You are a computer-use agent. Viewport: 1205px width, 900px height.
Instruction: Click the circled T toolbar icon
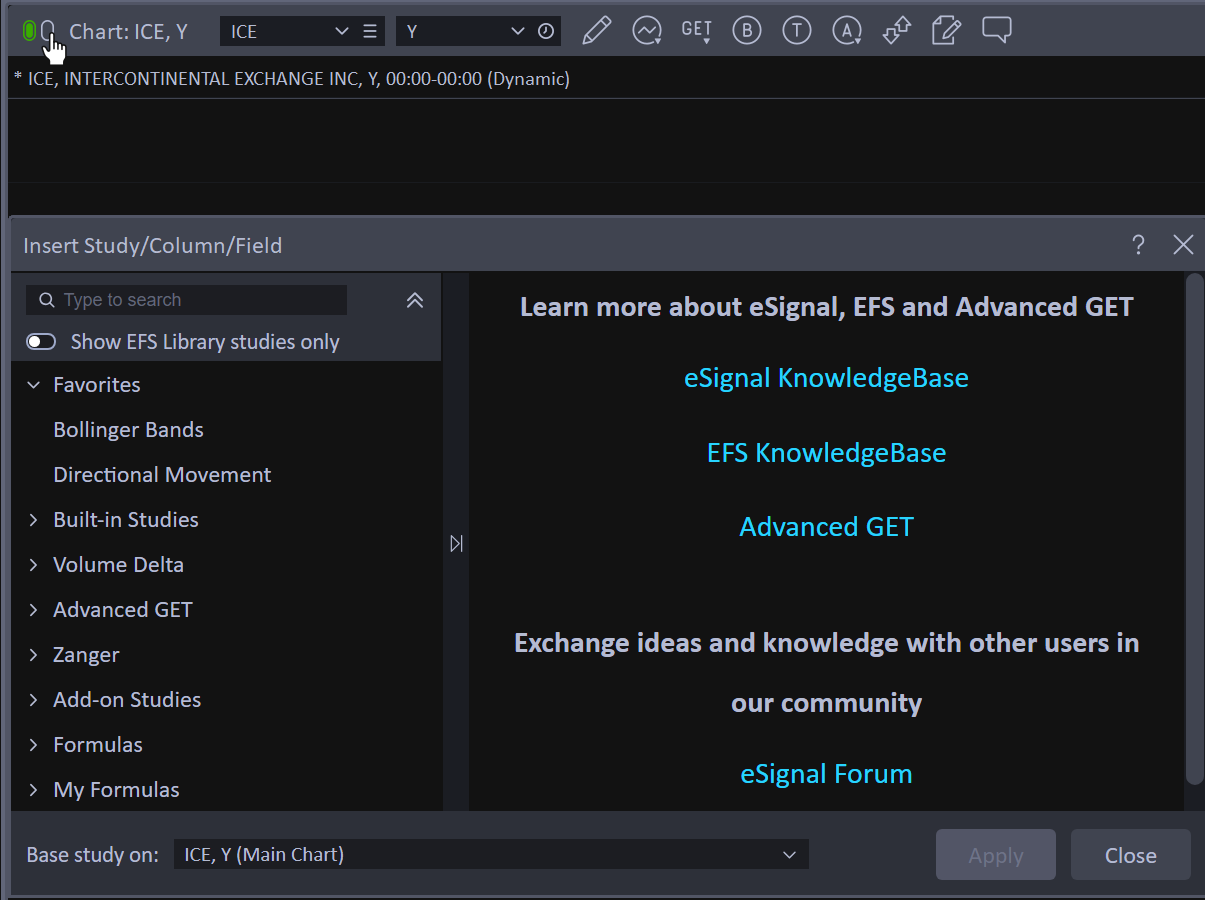(796, 31)
